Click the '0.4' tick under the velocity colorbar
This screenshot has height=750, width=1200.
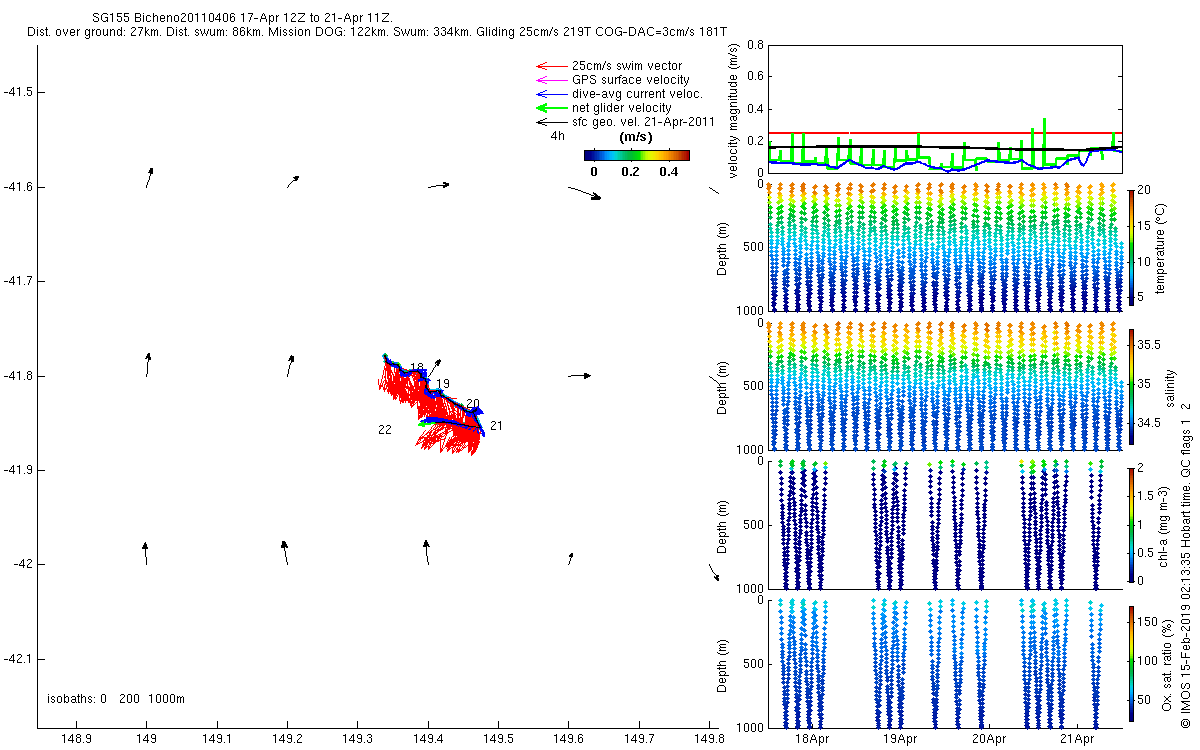tap(667, 171)
